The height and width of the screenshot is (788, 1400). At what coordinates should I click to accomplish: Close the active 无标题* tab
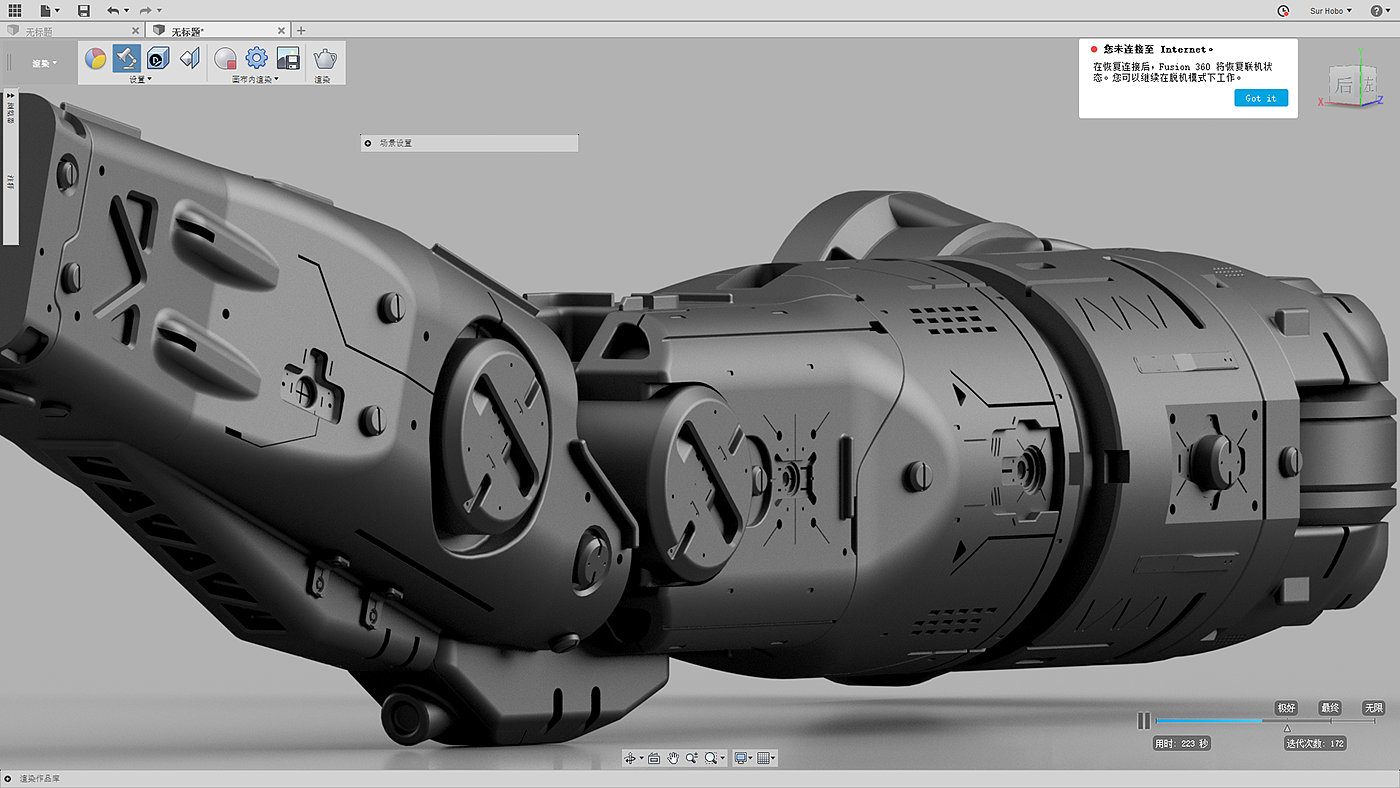[281, 31]
